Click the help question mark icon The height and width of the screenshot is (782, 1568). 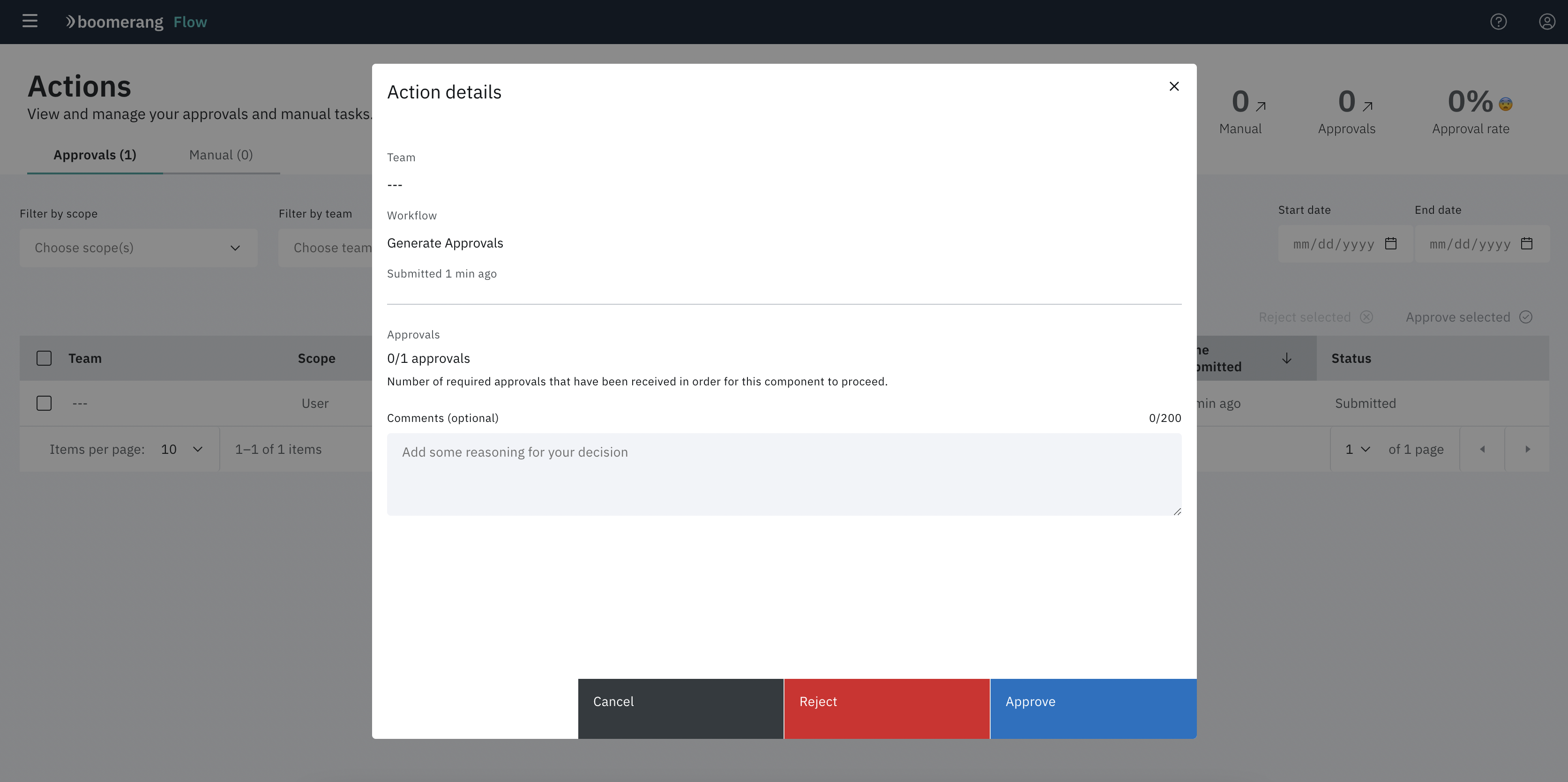(x=1498, y=21)
